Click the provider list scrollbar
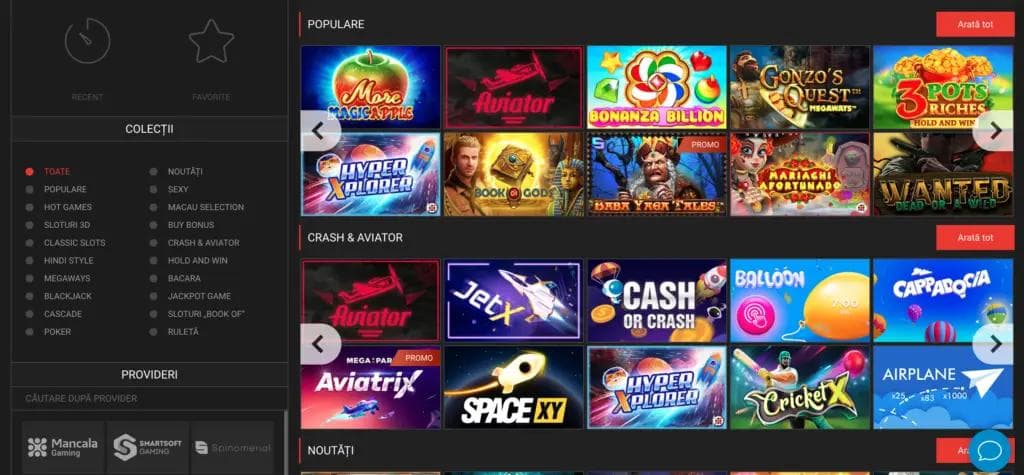This screenshot has height=475, width=1024. coord(285,442)
